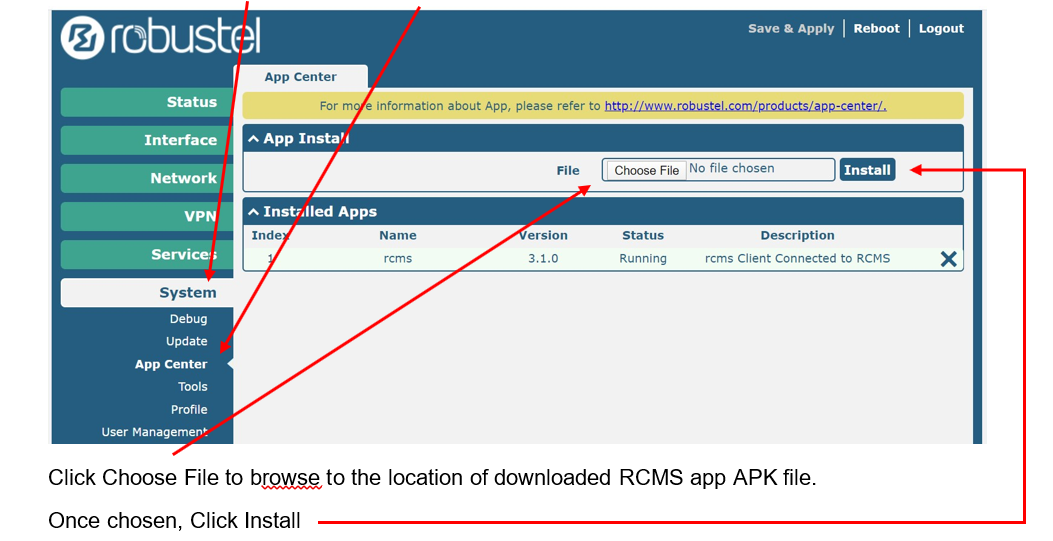Click Reboot in top bar
Viewport: 1053px width, 541px height.
pos(876,28)
